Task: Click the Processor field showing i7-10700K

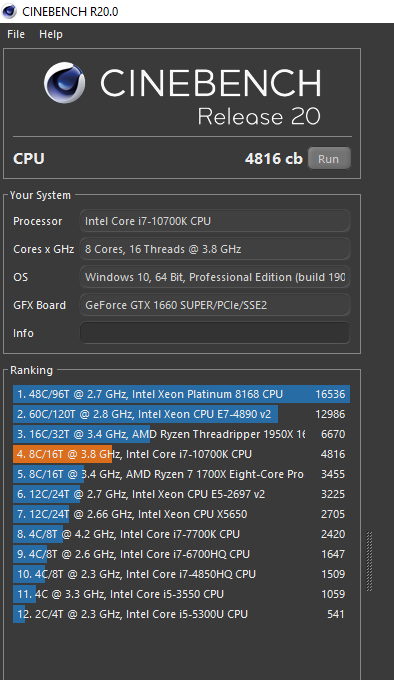Action: pyautogui.click(x=215, y=221)
